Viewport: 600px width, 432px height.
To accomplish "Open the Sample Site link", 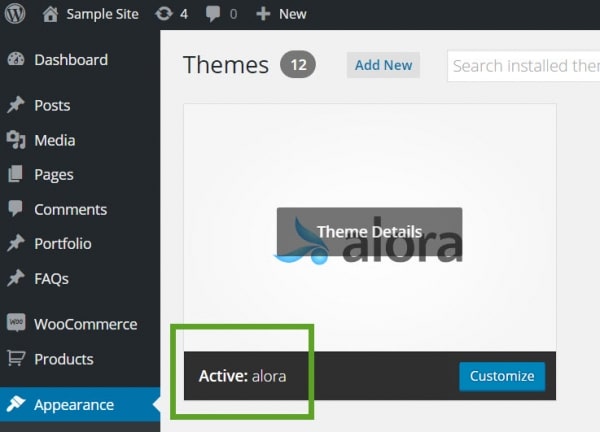I will click(x=103, y=14).
